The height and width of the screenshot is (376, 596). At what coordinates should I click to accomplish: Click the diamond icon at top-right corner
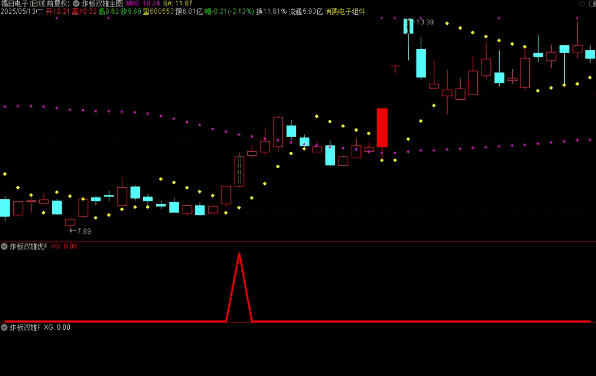click(x=582, y=4)
